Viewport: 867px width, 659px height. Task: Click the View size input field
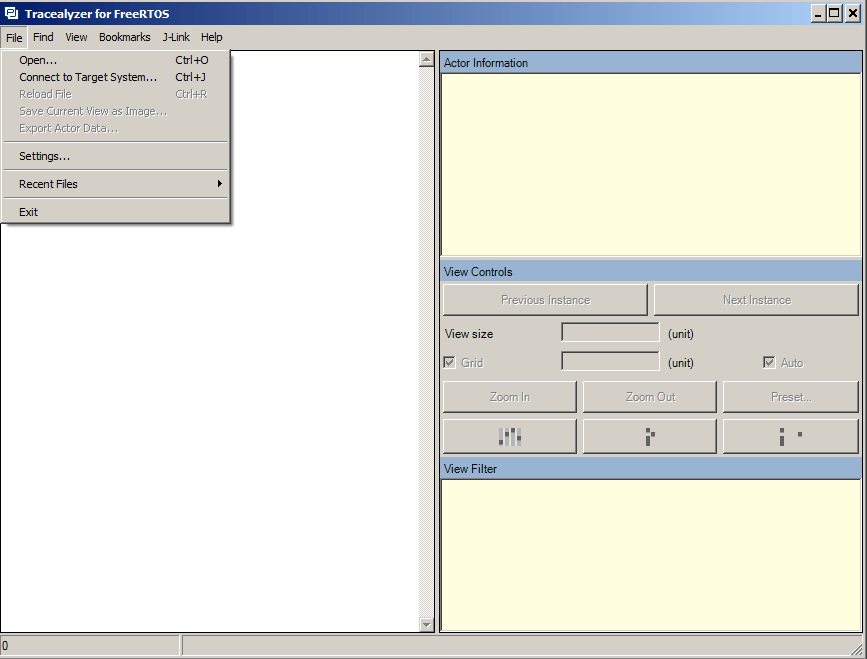[x=610, y=333]
